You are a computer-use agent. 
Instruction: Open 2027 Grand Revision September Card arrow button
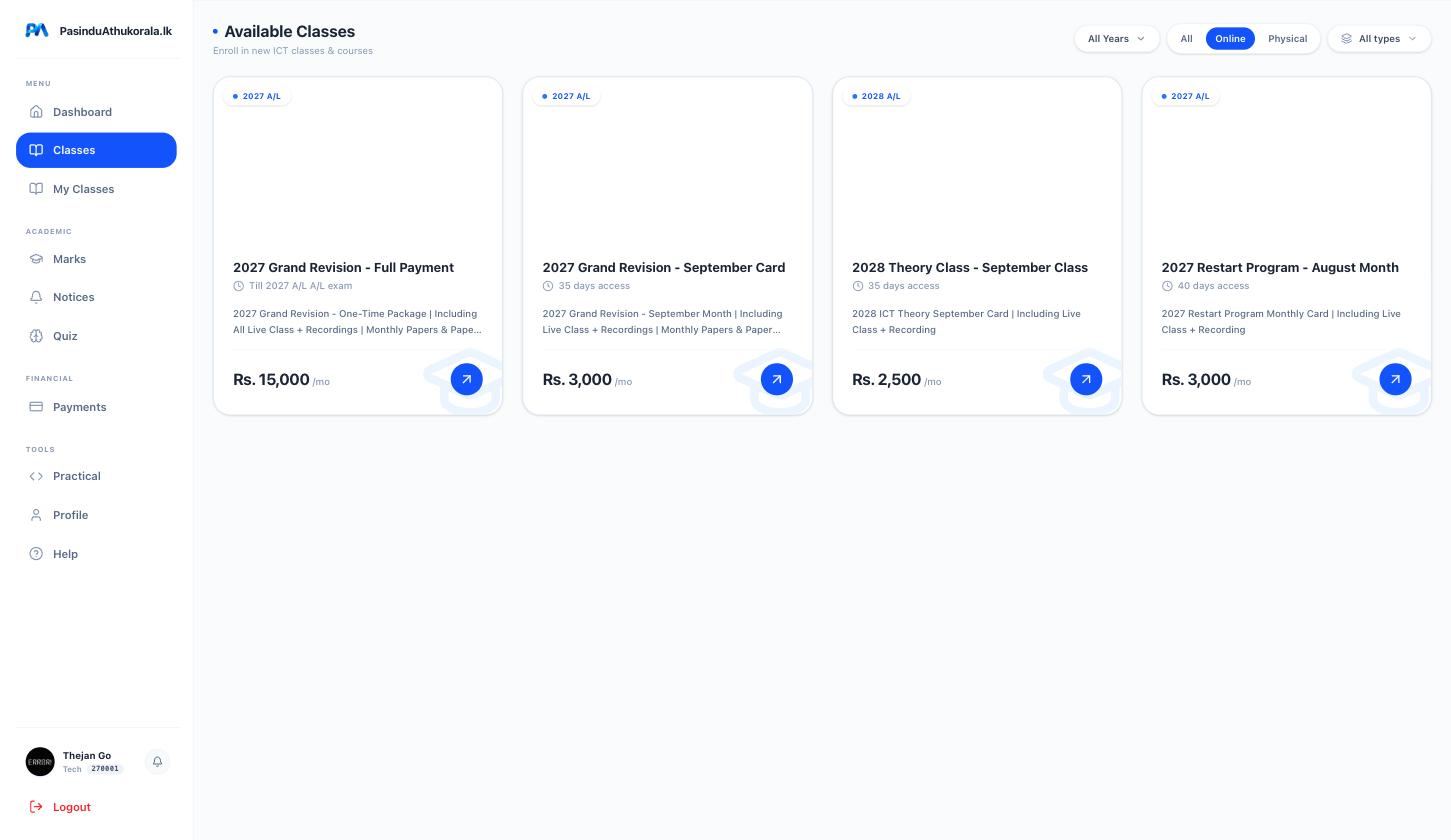(777, 379)
